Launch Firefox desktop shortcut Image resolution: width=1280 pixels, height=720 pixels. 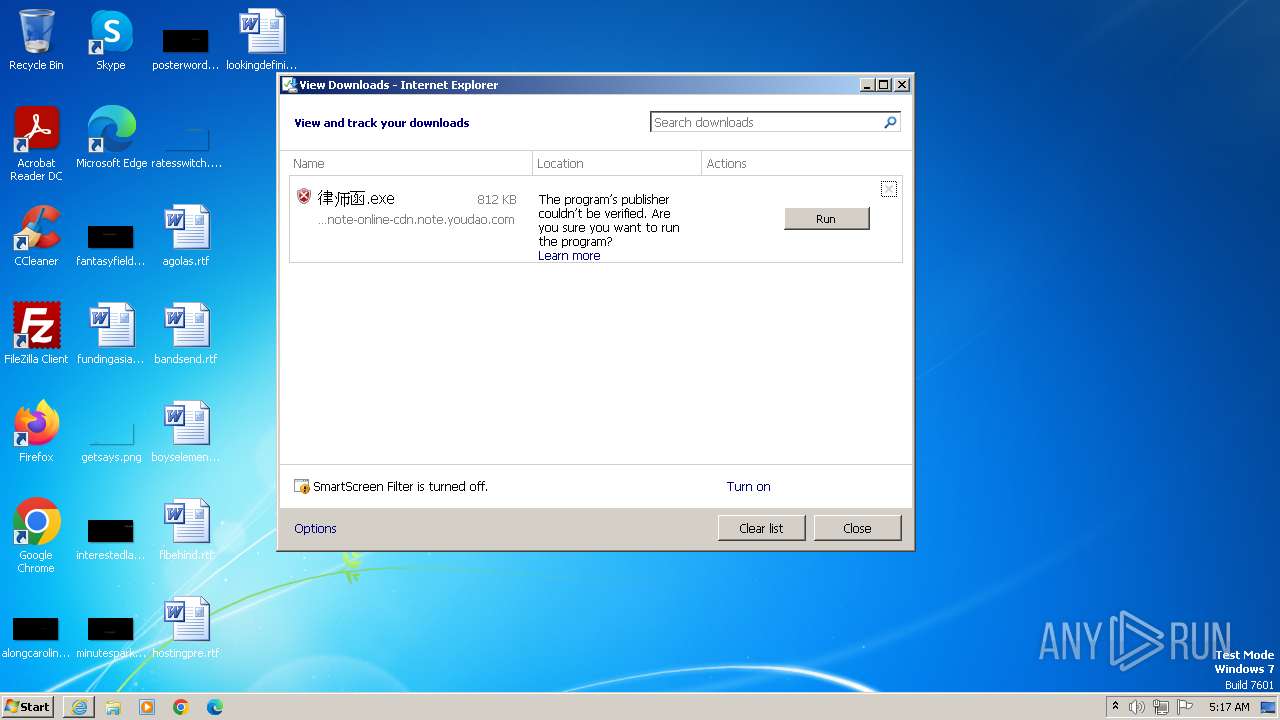36,432
